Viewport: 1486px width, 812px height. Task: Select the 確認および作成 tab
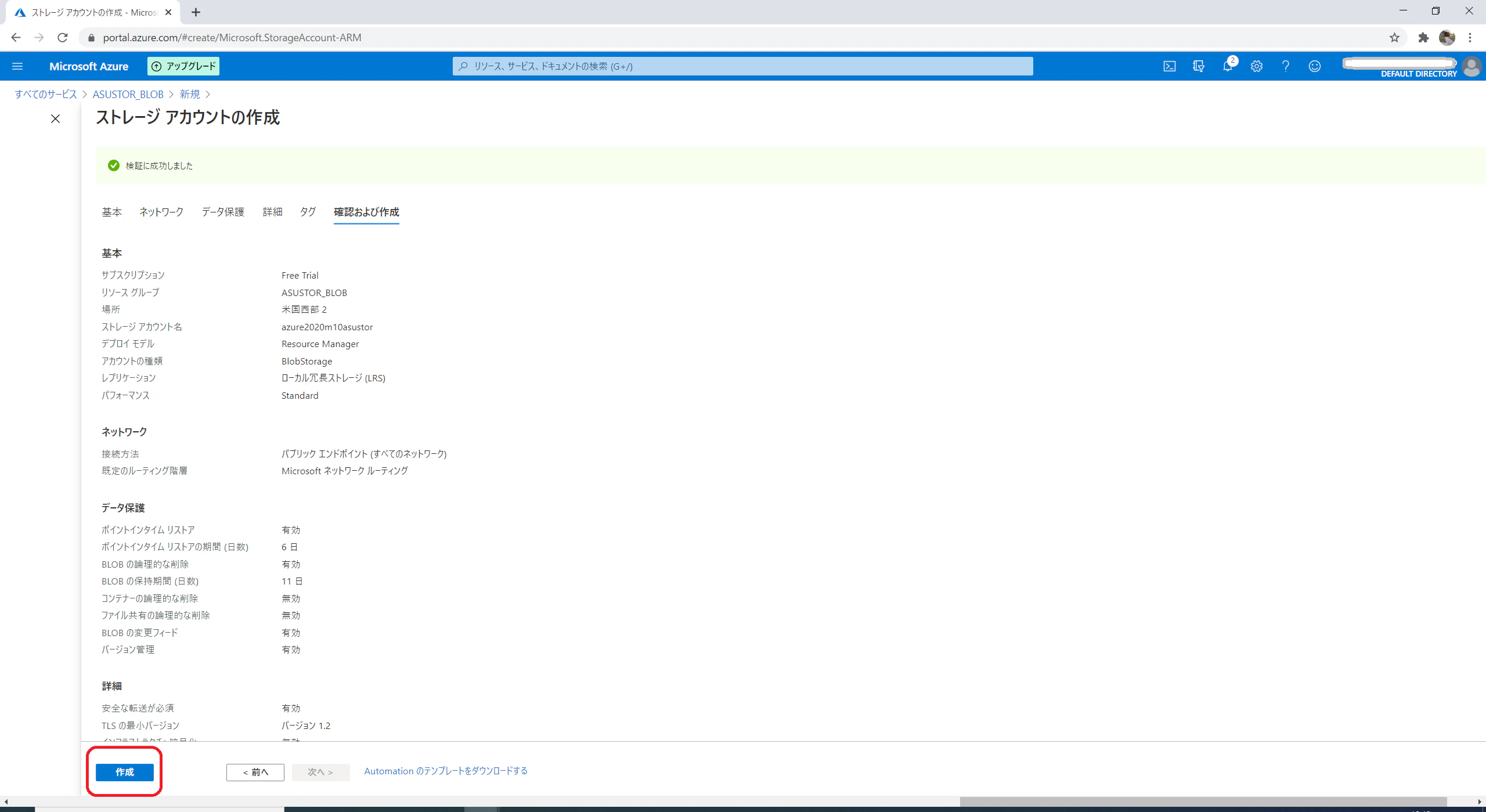[x=366, y=212]
